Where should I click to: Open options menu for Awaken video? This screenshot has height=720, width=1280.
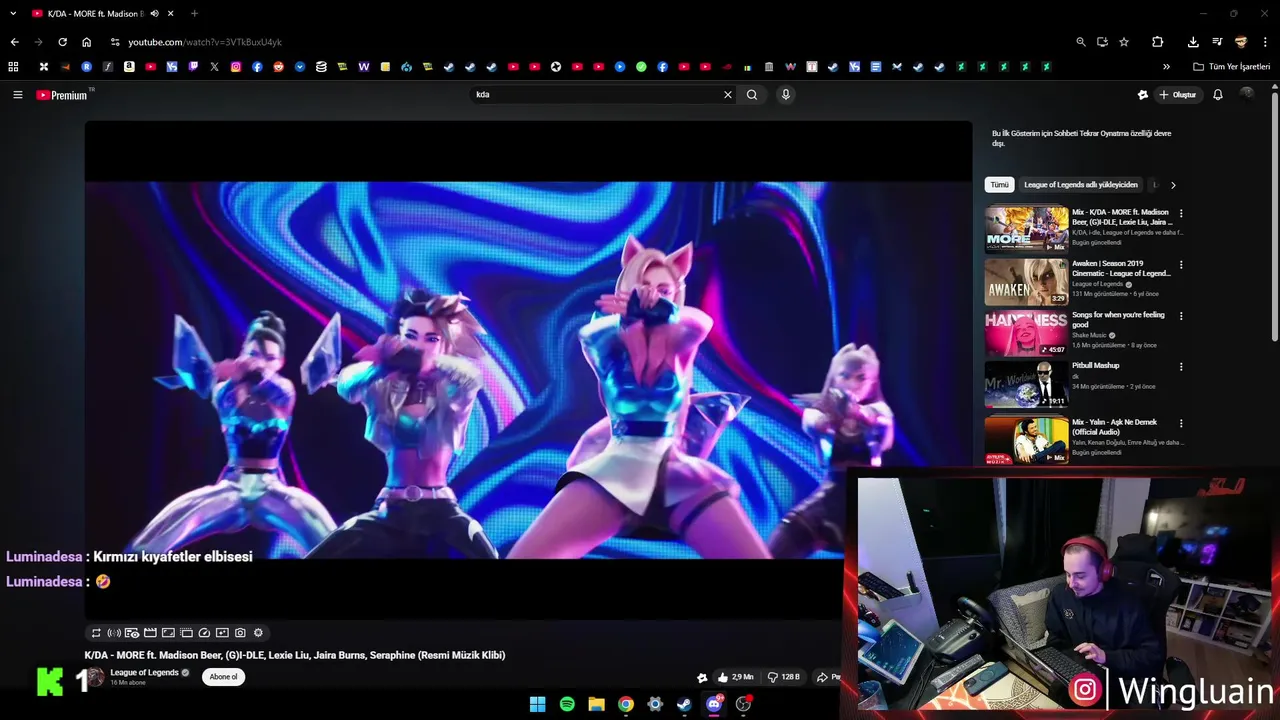(1181, 265)
